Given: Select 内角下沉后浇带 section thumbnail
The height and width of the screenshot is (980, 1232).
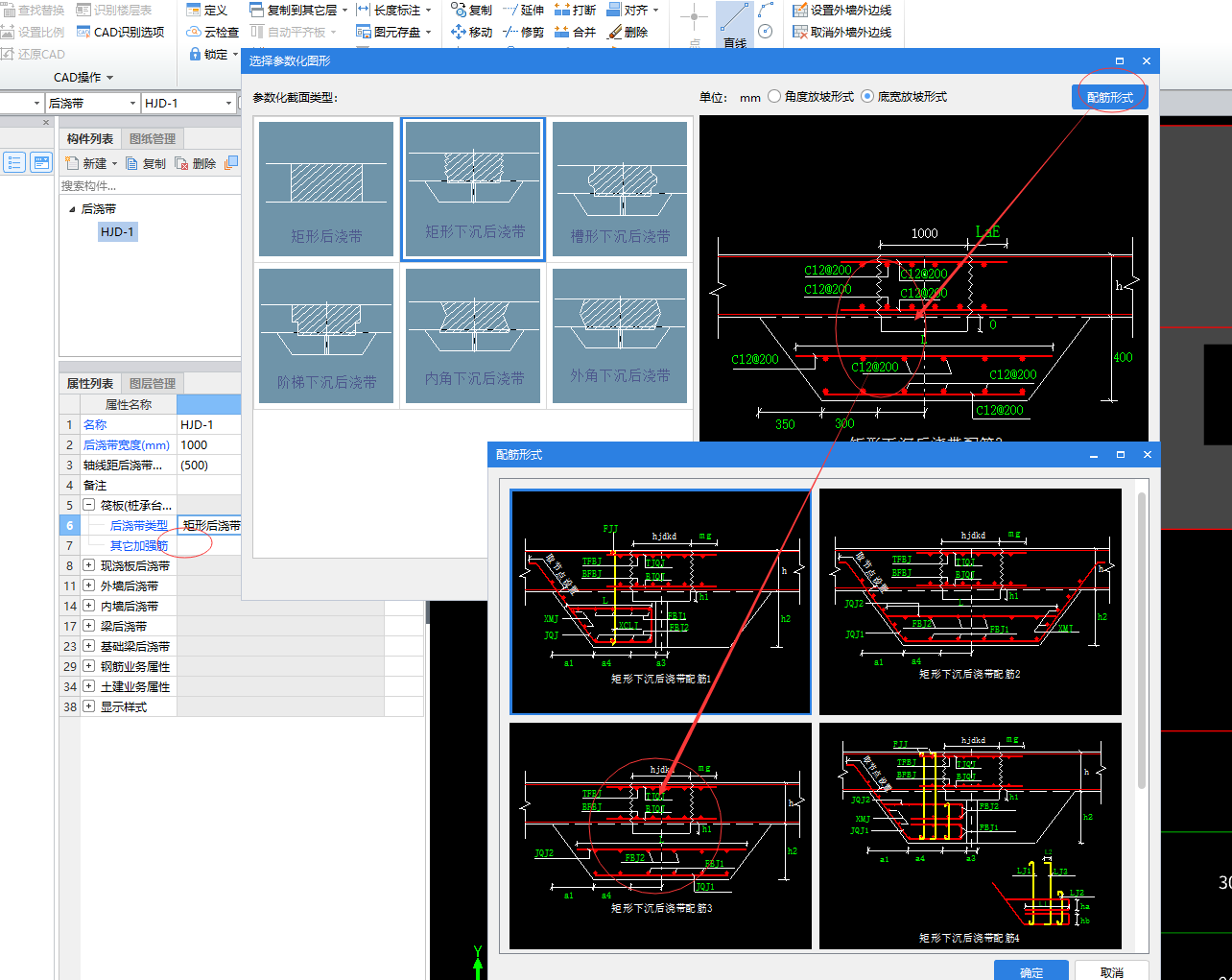Looking at the screenshot, I should 474,336.
